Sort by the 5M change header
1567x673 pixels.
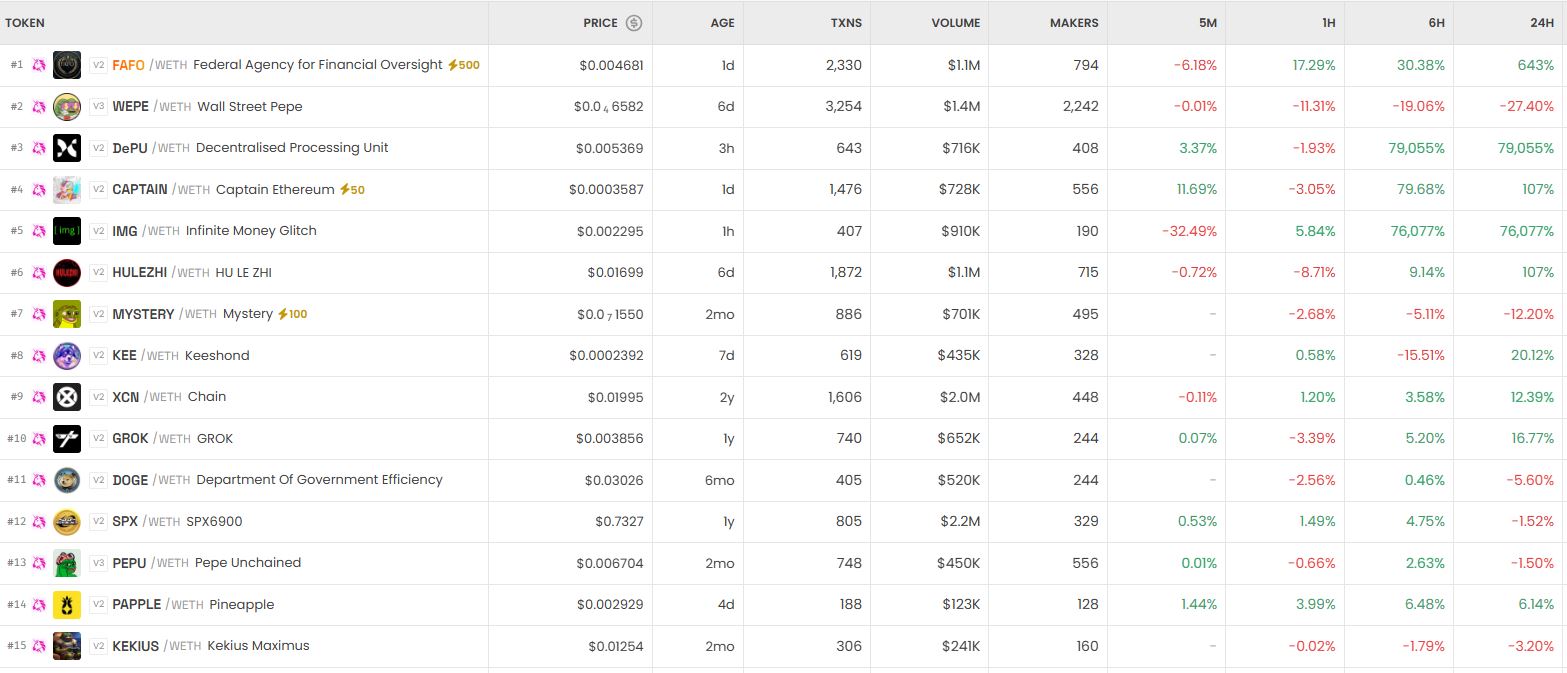pos(1207,23)
